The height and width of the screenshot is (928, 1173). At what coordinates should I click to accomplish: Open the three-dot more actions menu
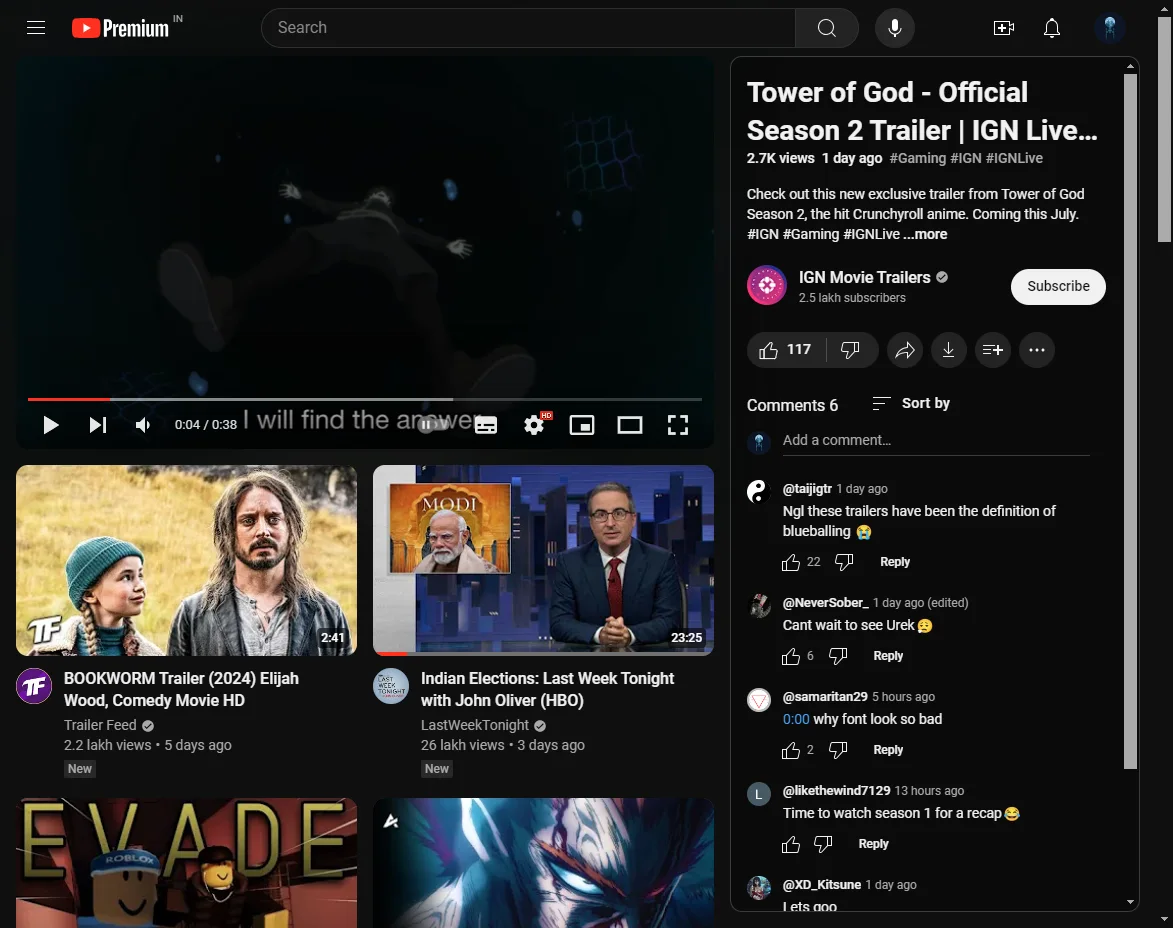tap(1037, 350)
